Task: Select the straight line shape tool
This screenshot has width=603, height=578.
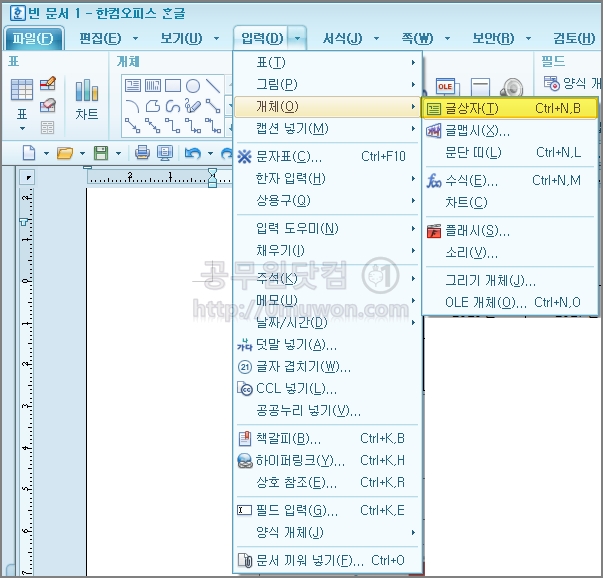Action: (x=213, y=86)
